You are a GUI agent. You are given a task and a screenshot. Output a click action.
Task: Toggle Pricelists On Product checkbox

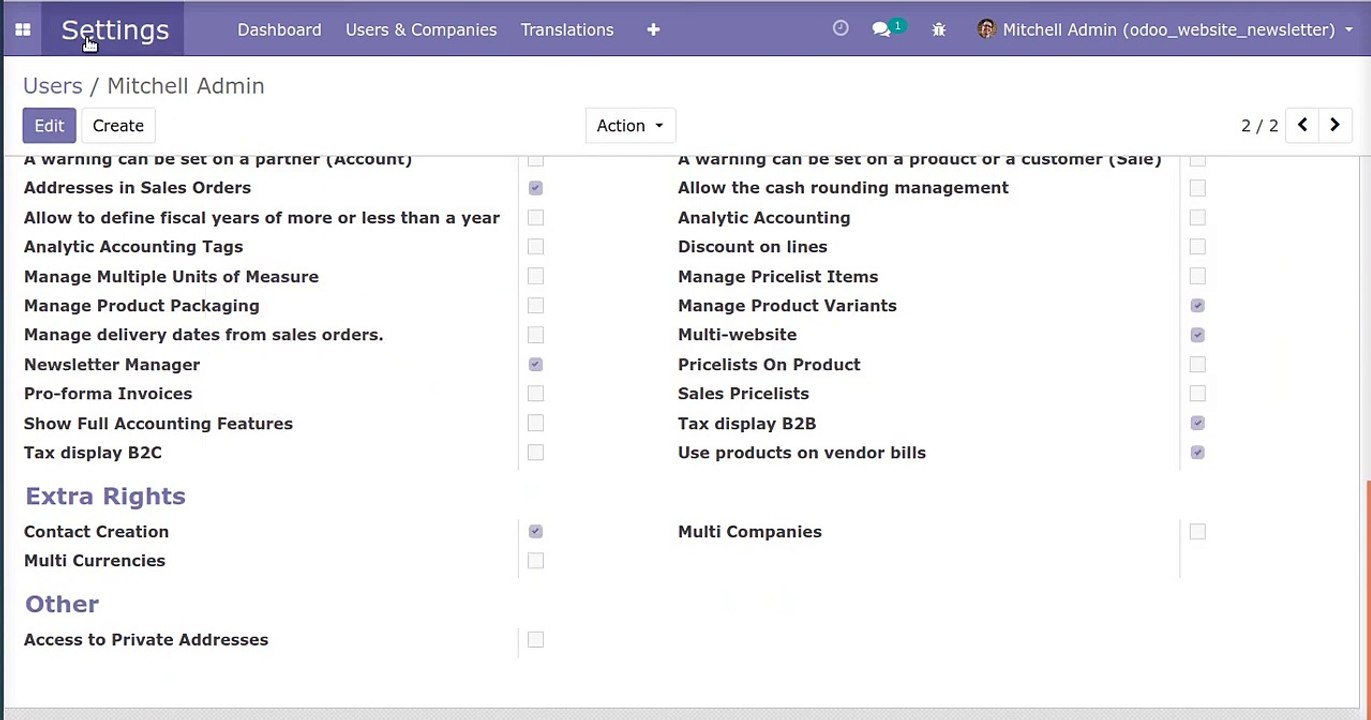(1198, 365)
